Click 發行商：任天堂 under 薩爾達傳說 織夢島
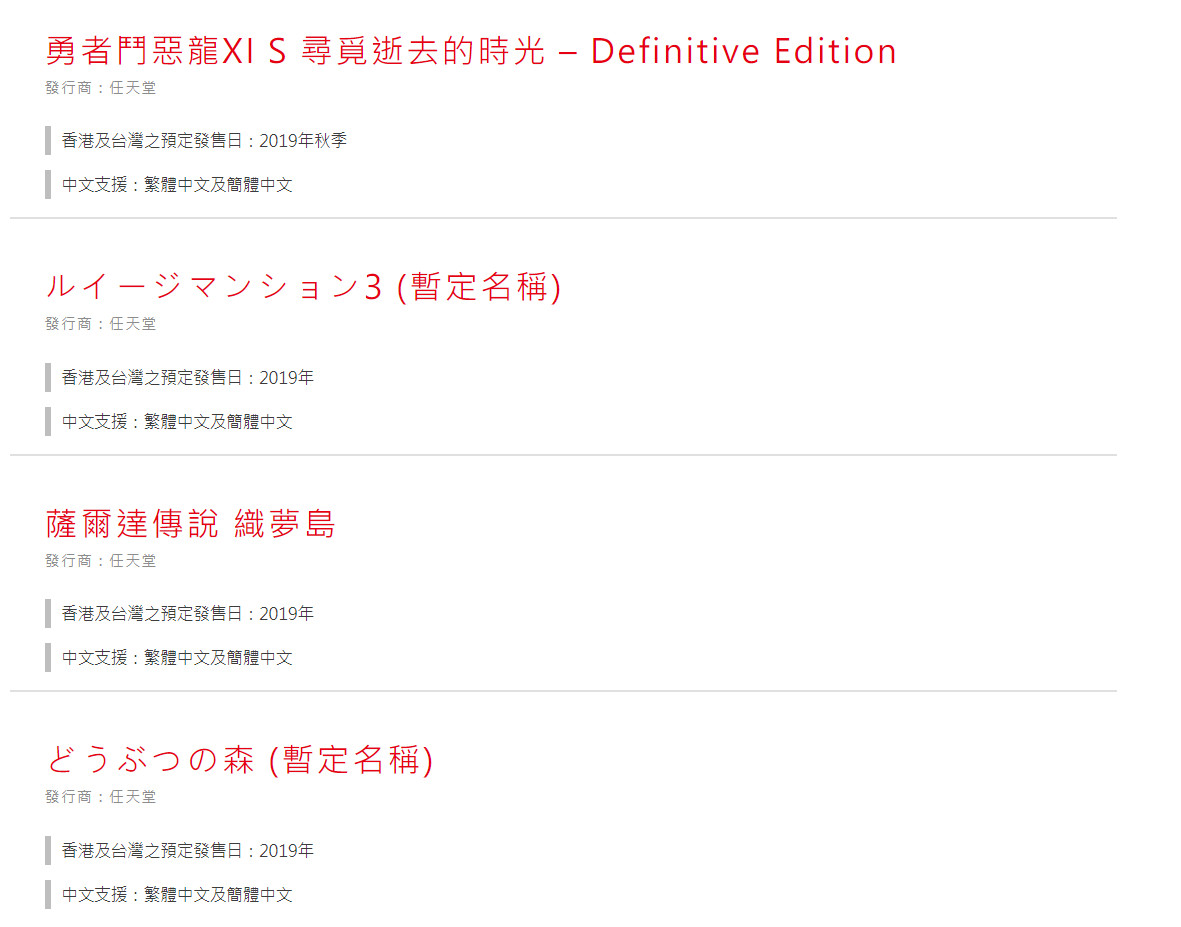 click(100, 560)
